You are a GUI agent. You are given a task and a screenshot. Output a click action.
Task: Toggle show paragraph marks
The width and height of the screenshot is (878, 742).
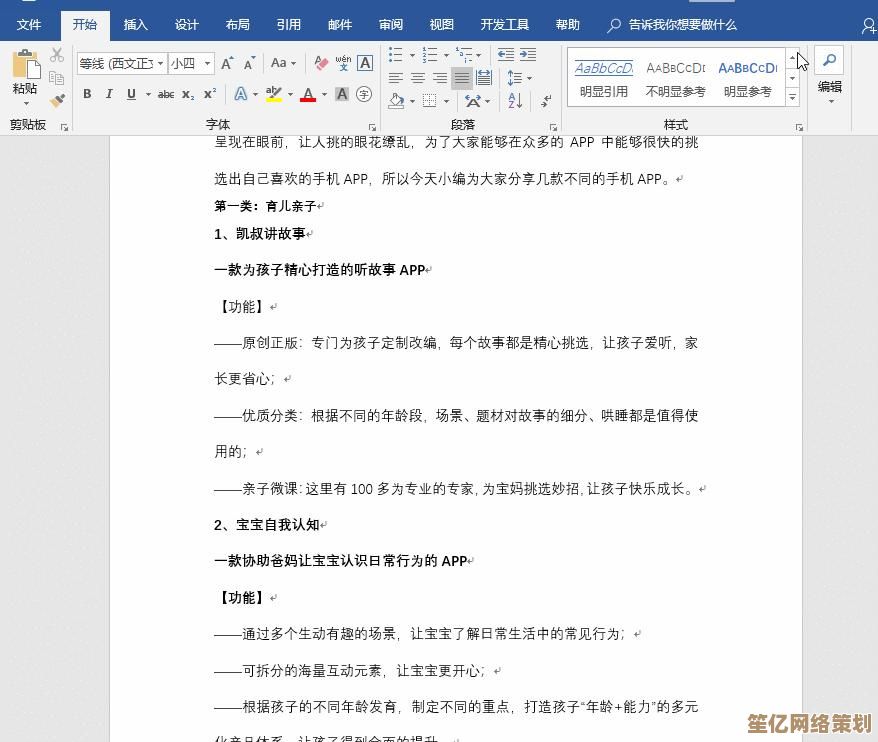click(547, 101)
